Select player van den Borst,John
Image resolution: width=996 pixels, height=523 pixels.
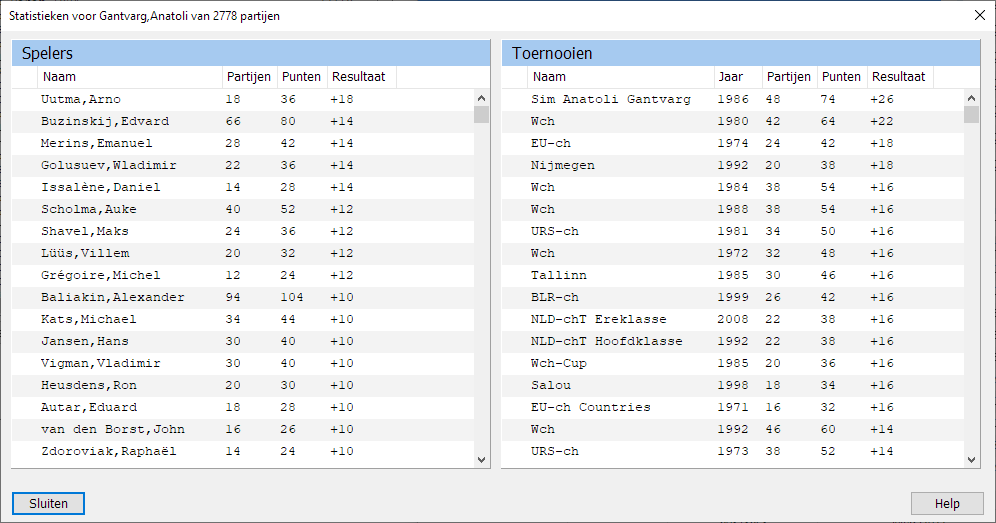pyautogui.click(x=243, y=430)
